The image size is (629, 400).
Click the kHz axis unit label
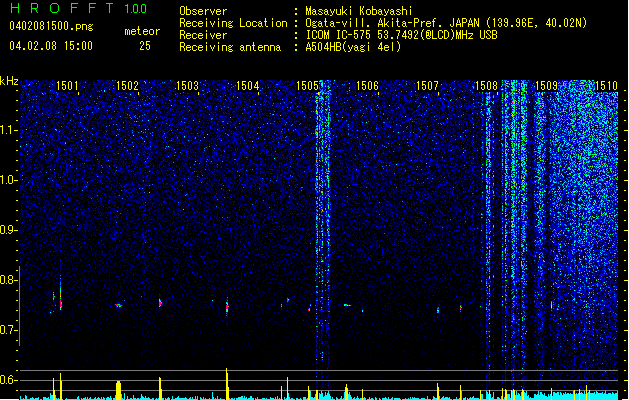(x=9, y=81)
